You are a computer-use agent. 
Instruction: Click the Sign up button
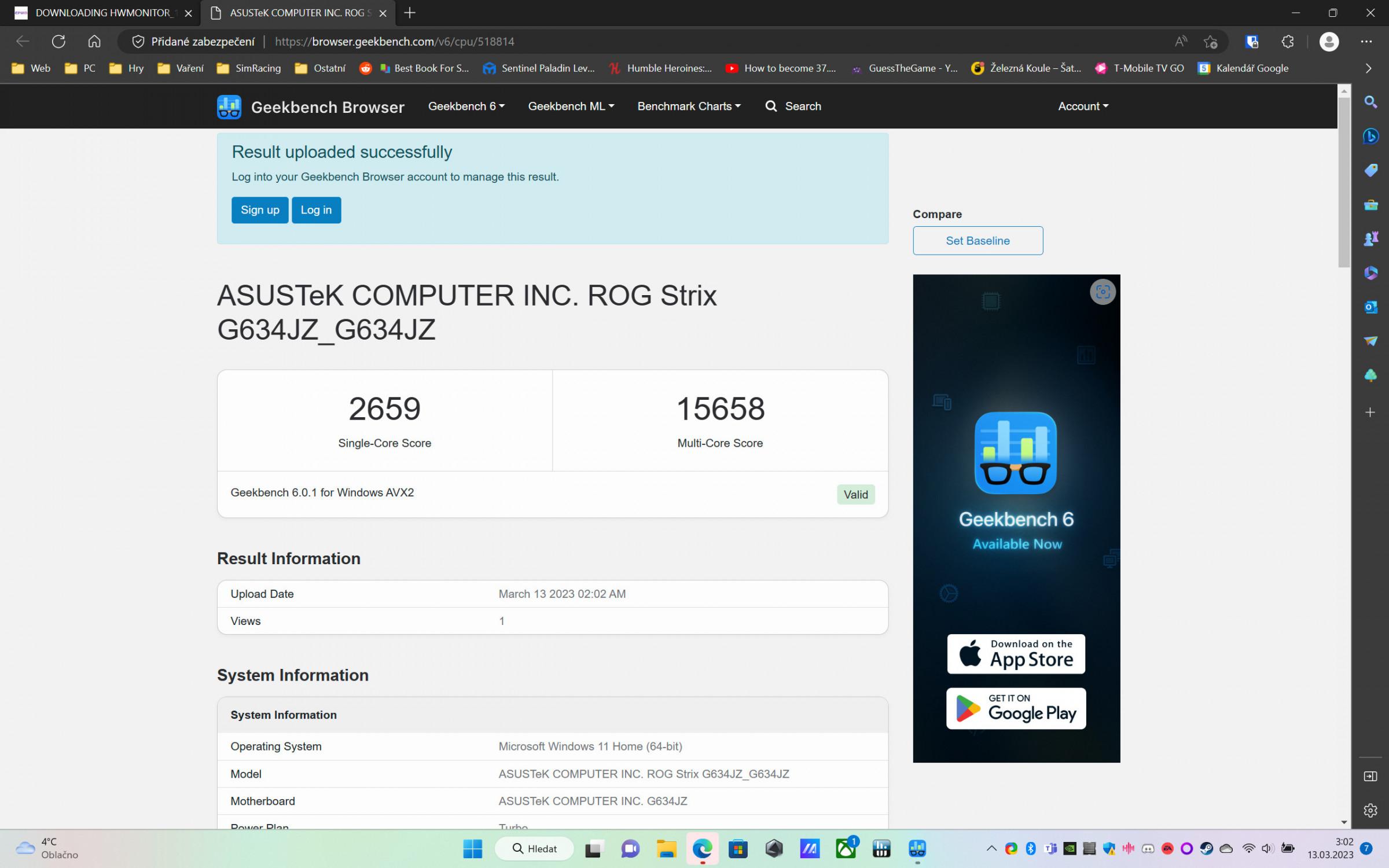pos(260,210)
